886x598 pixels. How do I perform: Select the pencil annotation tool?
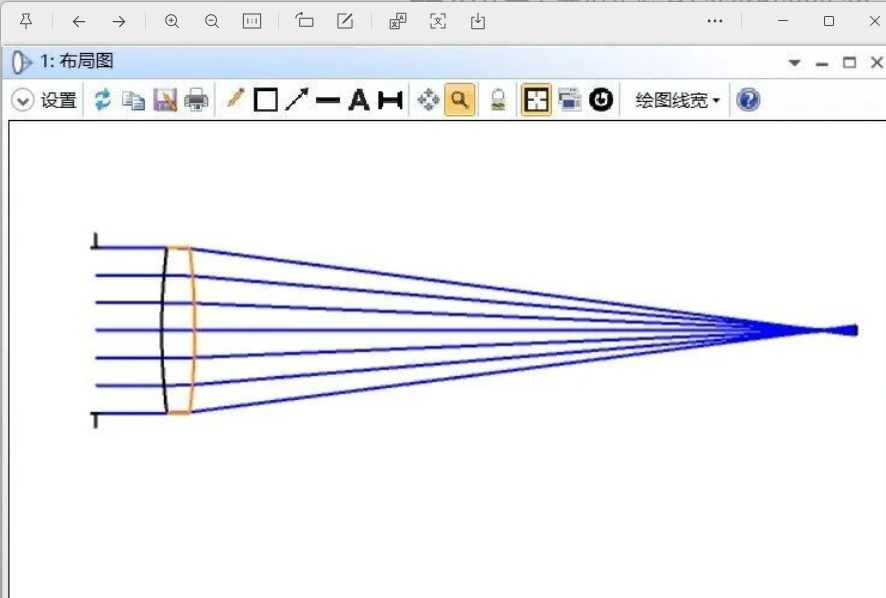click(x=235, y=99)
